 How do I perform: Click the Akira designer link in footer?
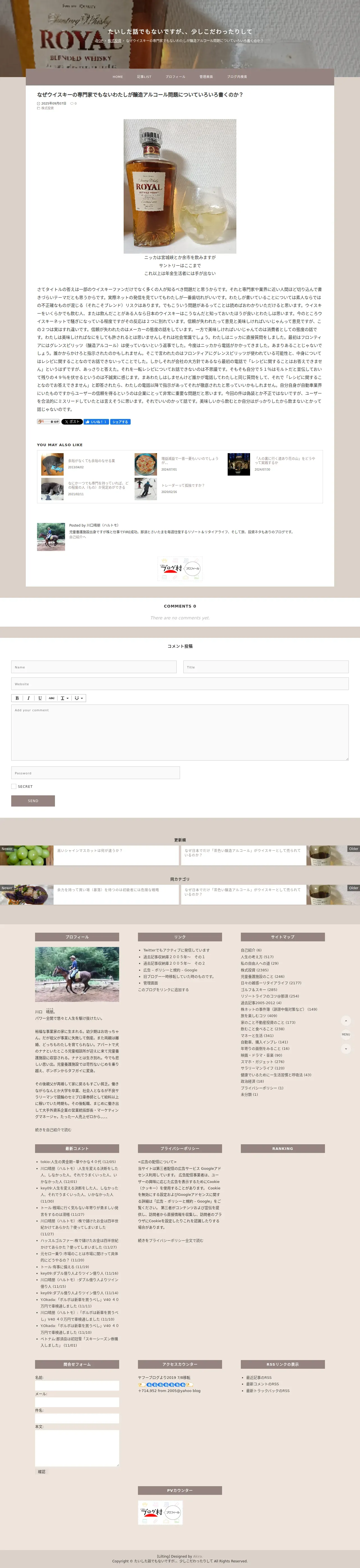tap(197, 1557)
